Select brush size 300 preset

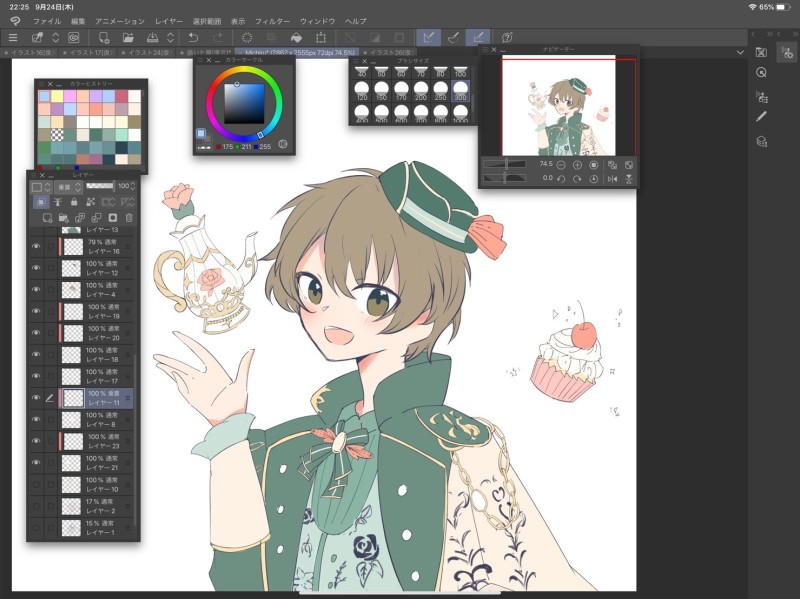pos(461,91)
